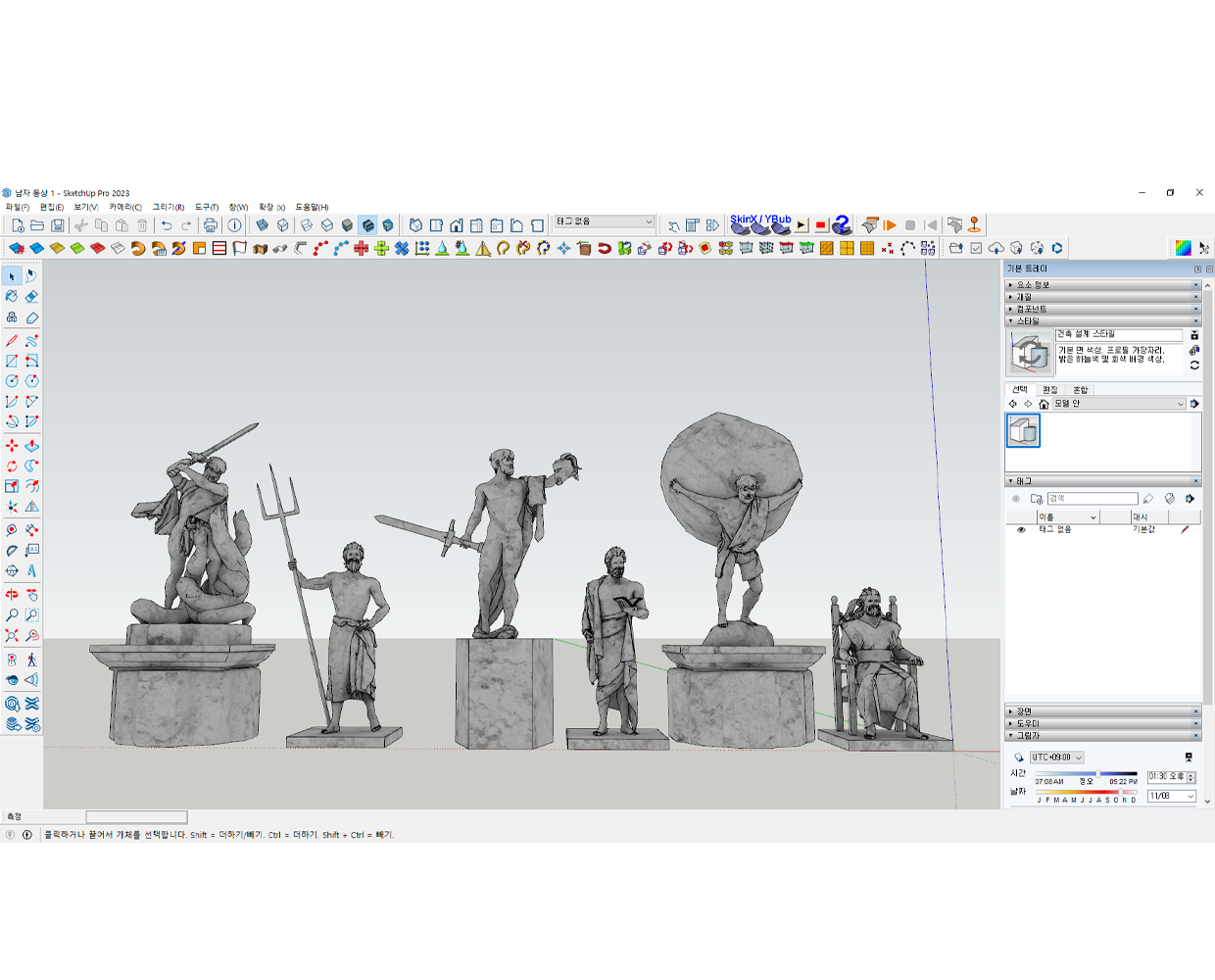
Task: Save the model with floppy icon
Action: tap(58, 225)
